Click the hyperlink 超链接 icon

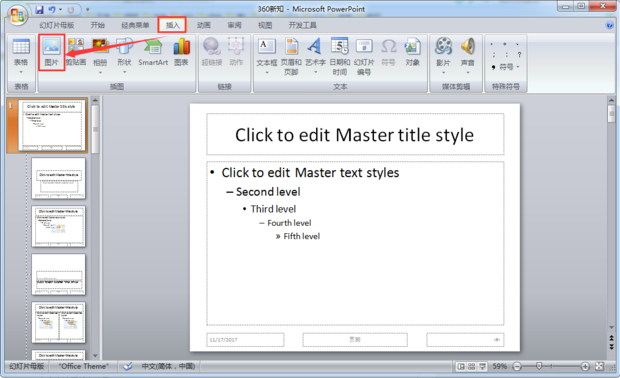click(x=212, y=51)
